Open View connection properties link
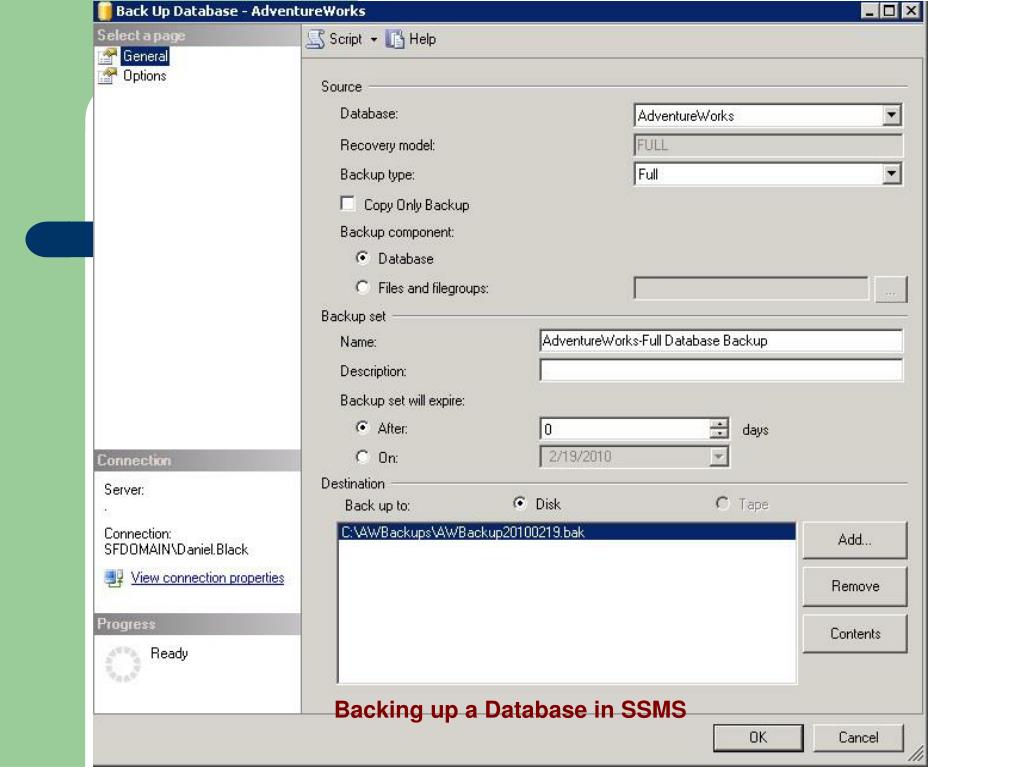This screenshot has width=1023, height=767. [207, 577]
